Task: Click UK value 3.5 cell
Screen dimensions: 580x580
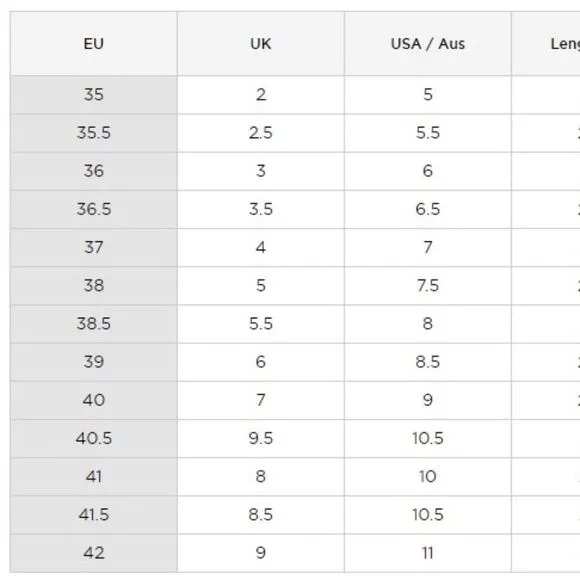Action: tap(261, 209)
